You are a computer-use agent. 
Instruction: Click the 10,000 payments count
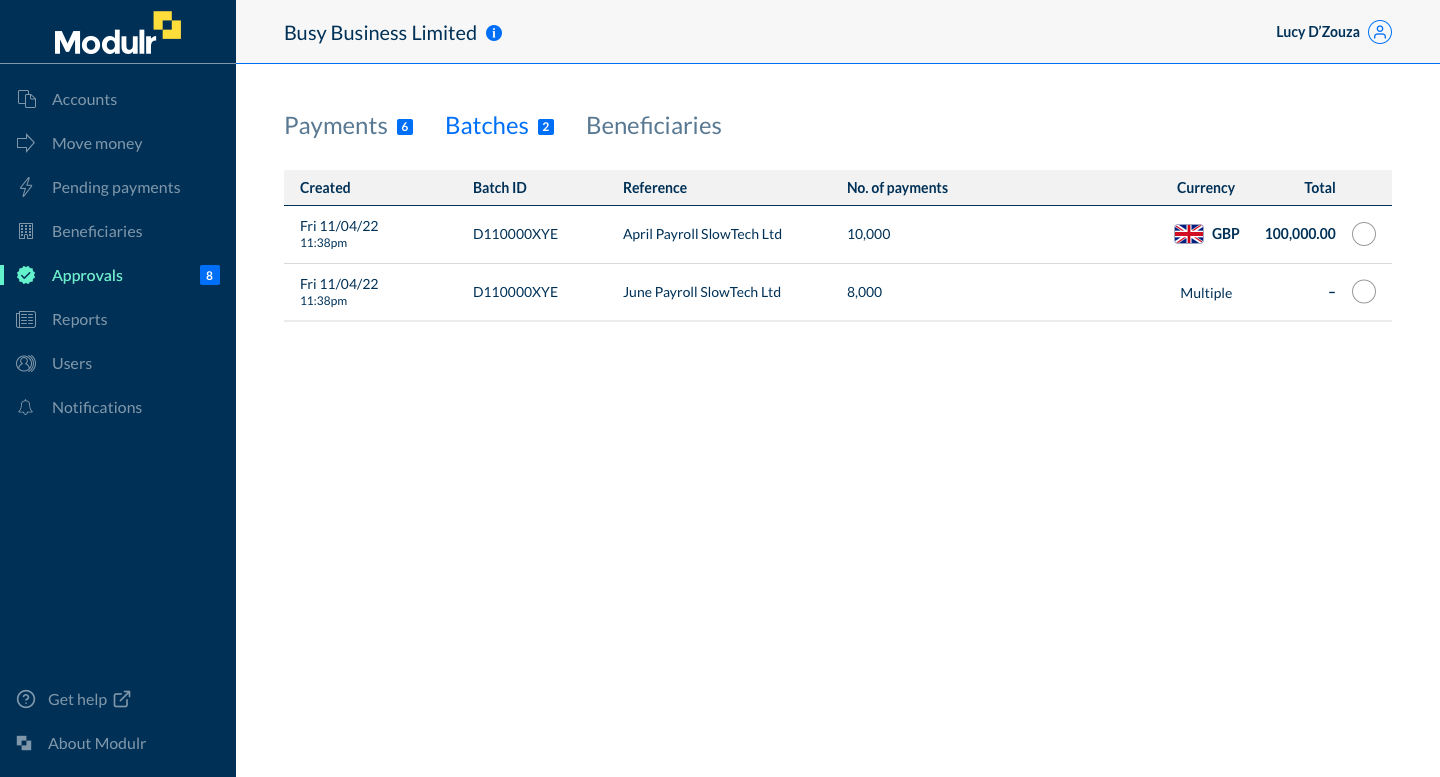(x=868, y=234)
